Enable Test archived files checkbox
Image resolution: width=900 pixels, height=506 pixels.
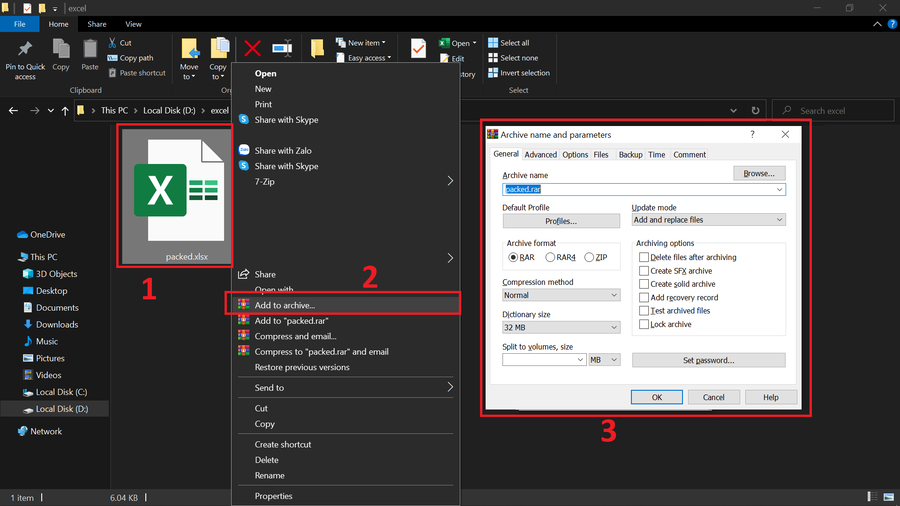coord(644,310)
